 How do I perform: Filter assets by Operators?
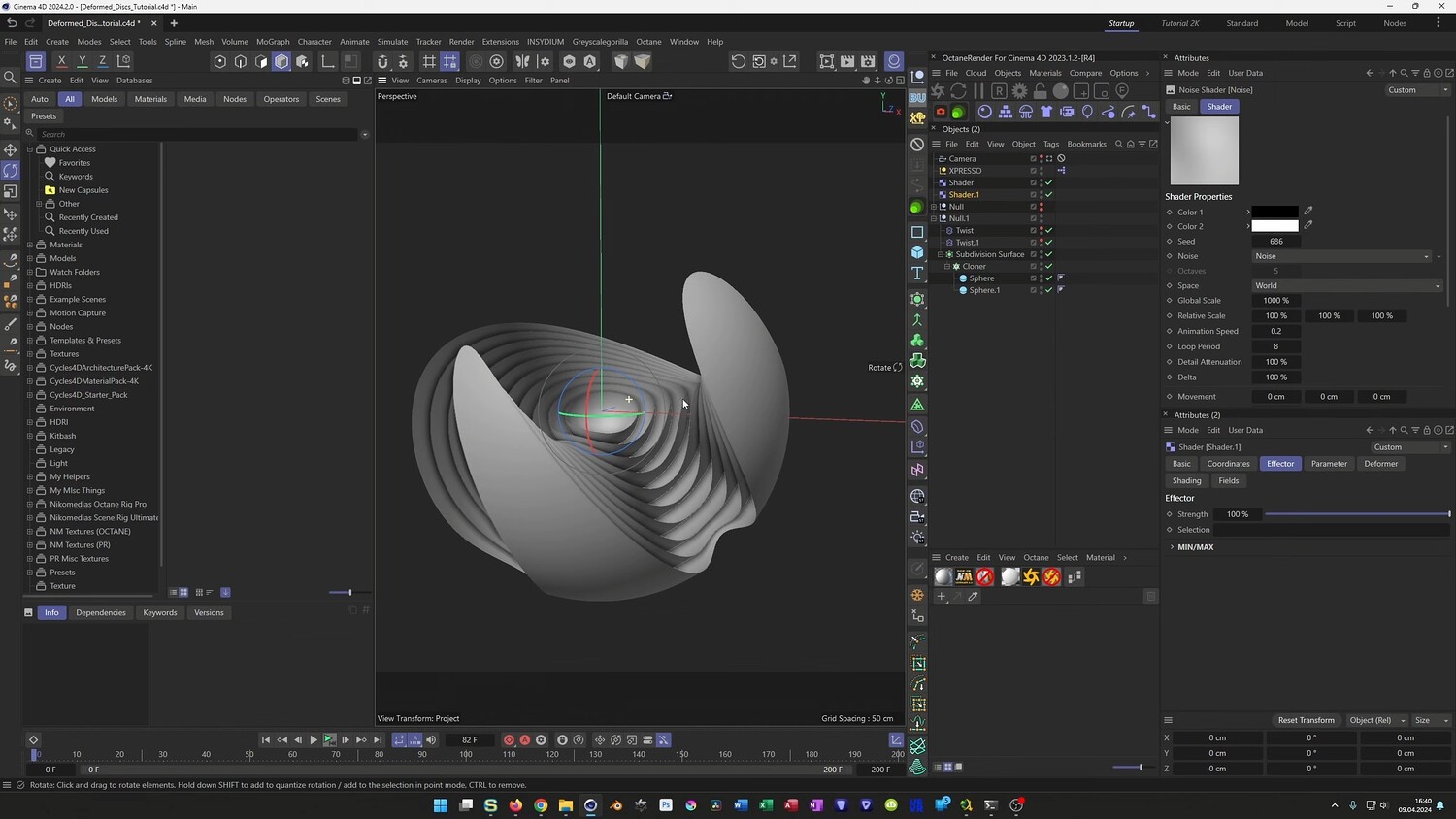click(x=281, y=99)
